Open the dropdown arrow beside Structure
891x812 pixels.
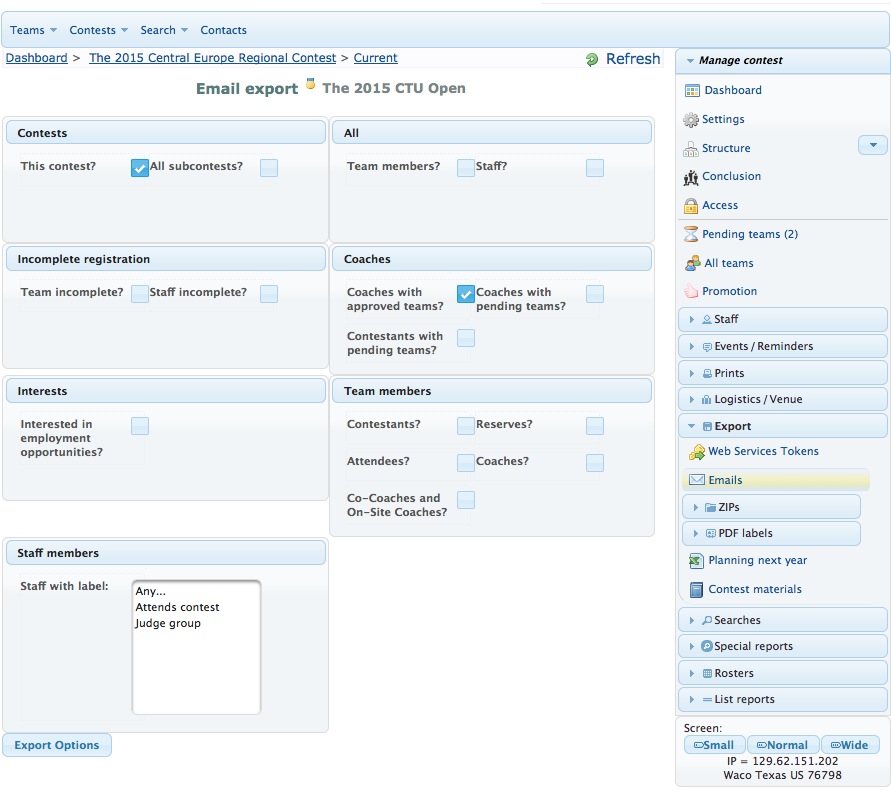click(872, 146)
